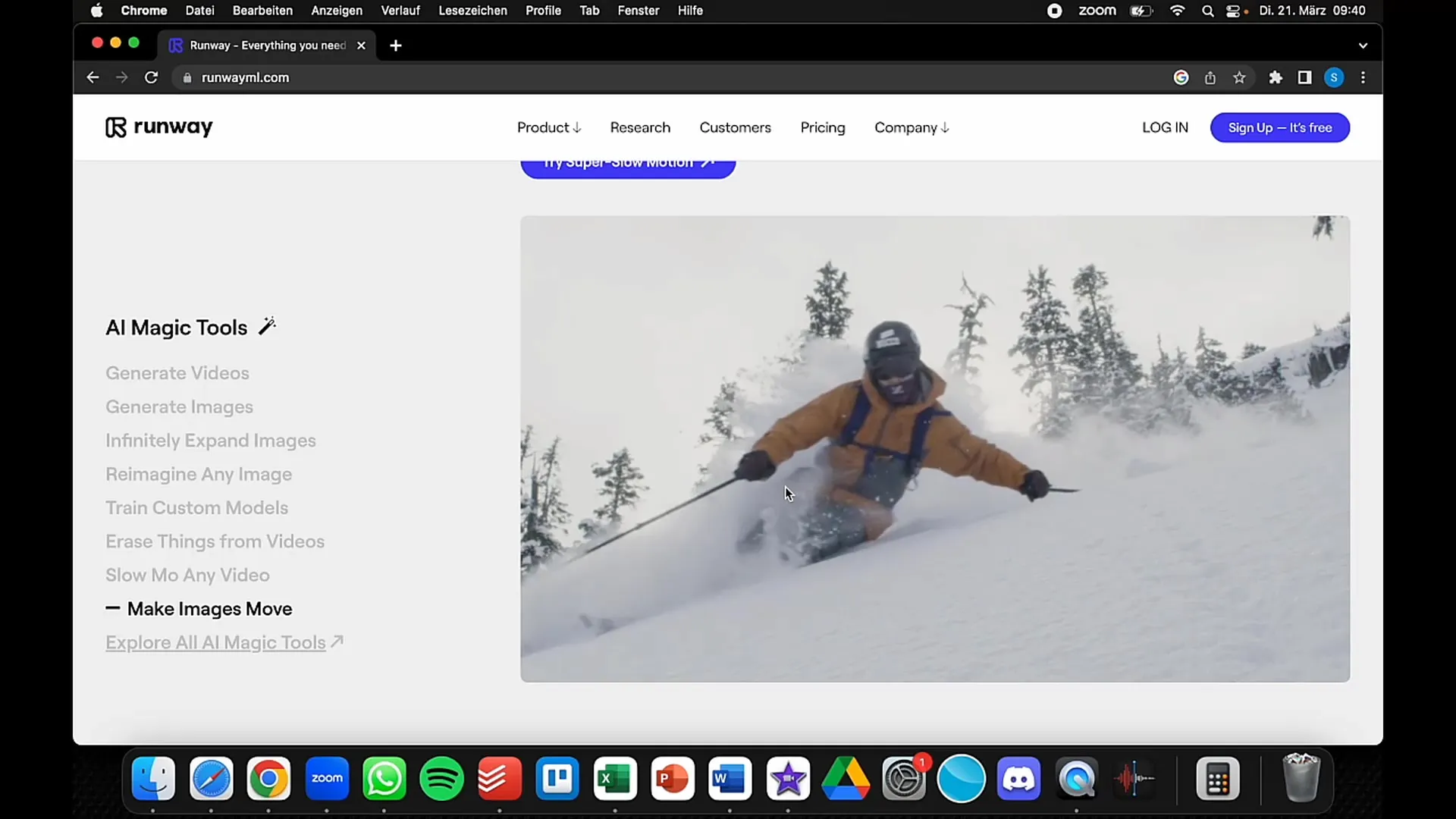
Task: Click the Runway logo icon
Action: click(114, 127)
